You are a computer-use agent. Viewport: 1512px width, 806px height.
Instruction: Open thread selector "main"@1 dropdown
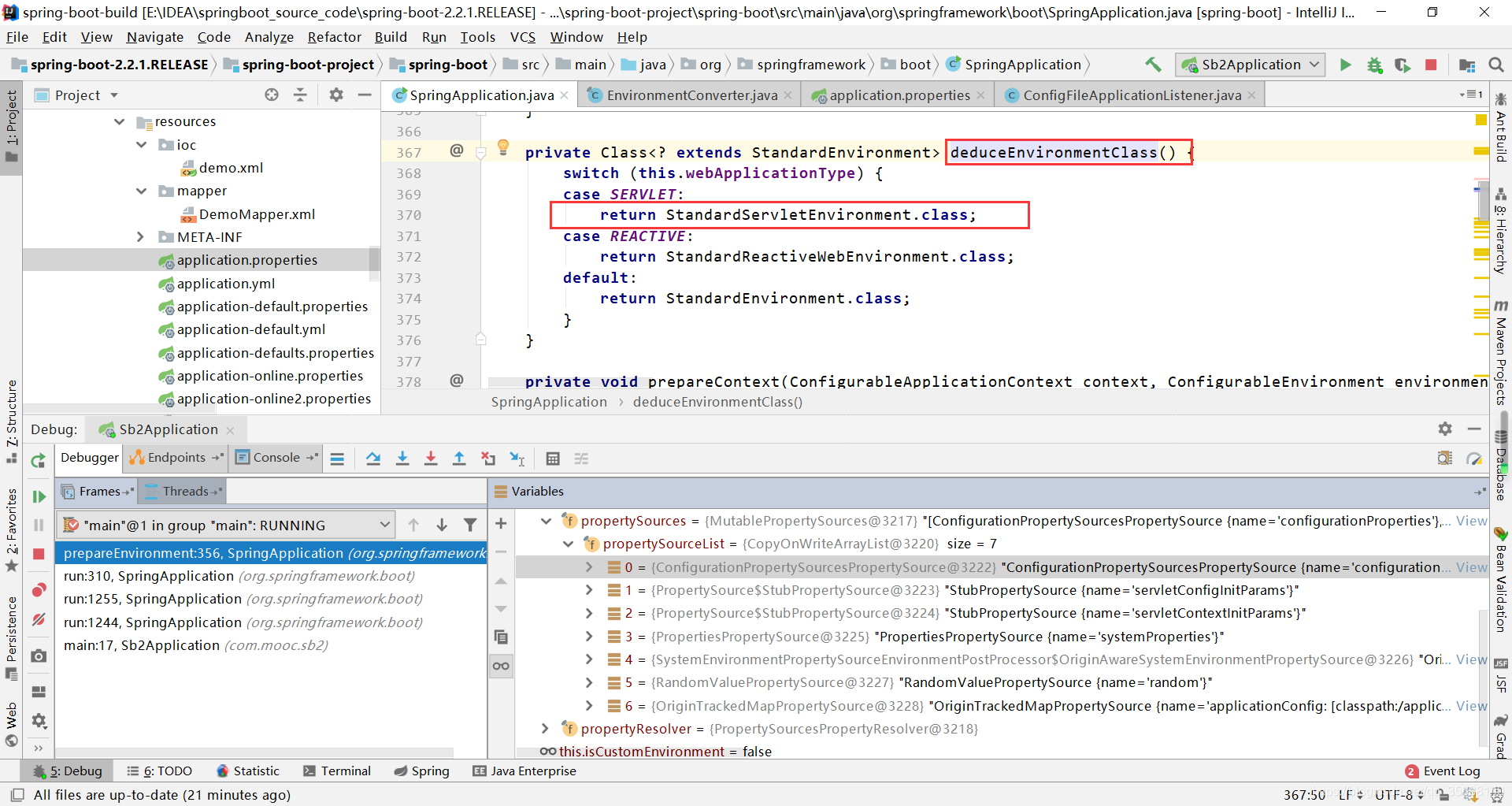click(227, 525)
